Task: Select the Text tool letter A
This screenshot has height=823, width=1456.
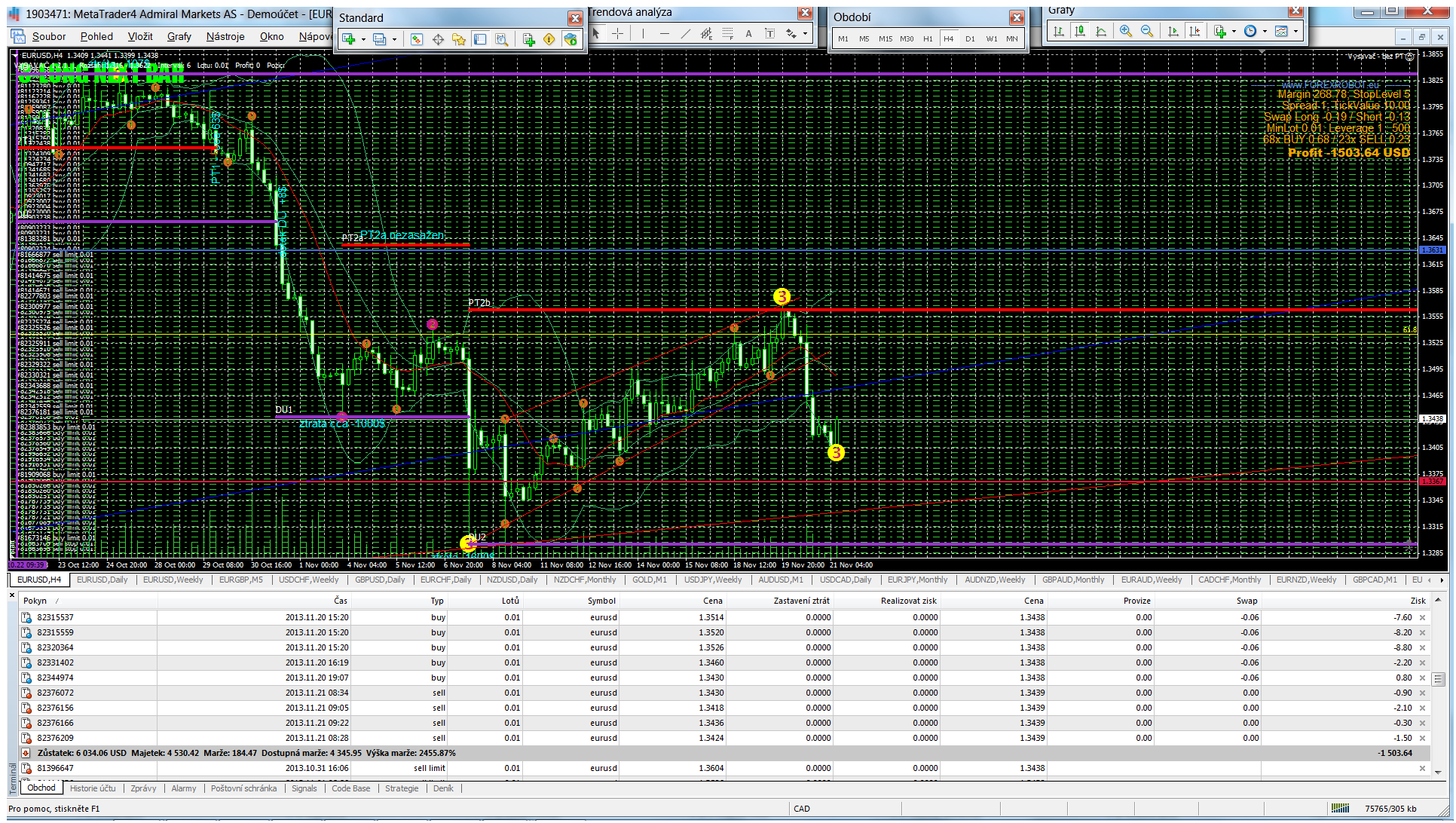Action: click(748, 33)
